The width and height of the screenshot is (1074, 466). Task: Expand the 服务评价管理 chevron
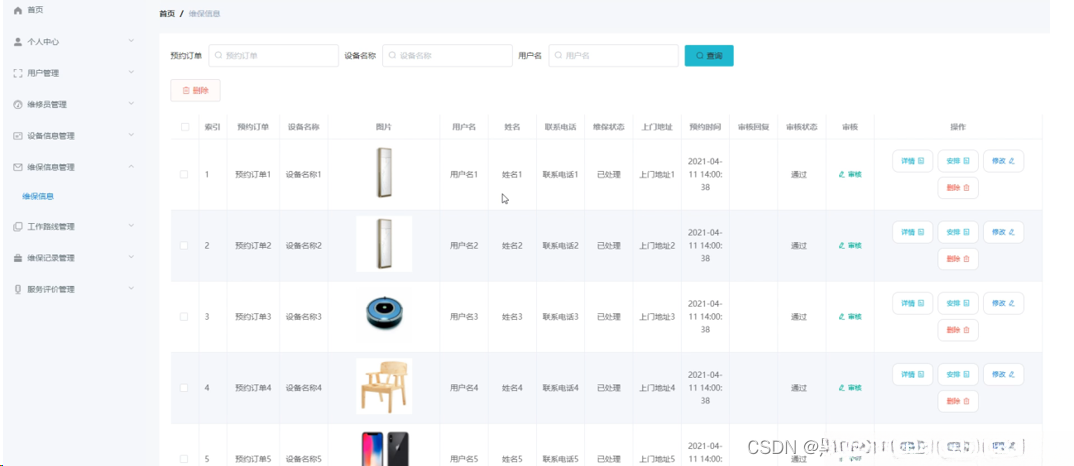pyautogui.click(x=131, y=289)
